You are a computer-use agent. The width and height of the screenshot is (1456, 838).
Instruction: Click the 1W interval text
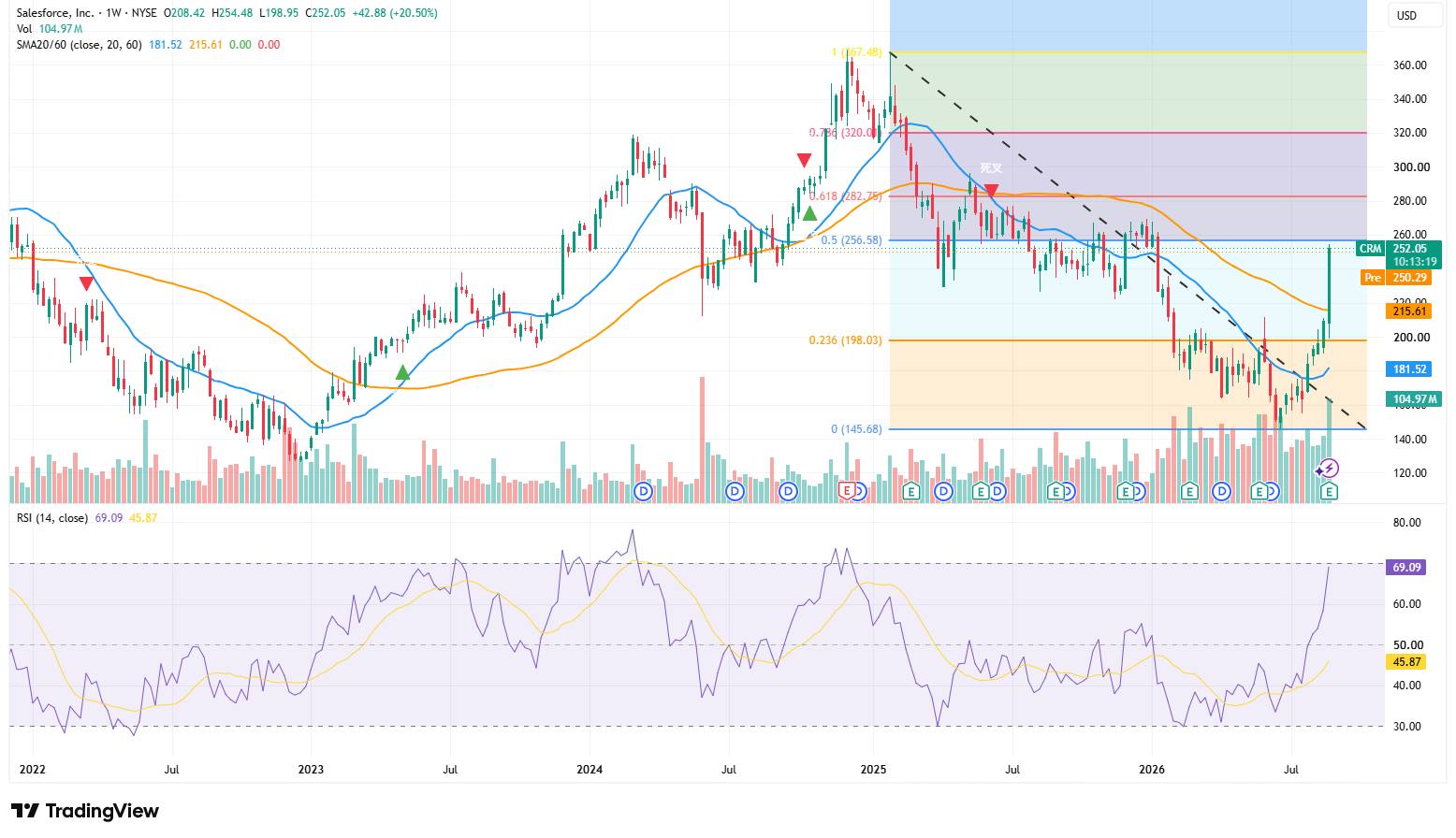pos(116,13)
